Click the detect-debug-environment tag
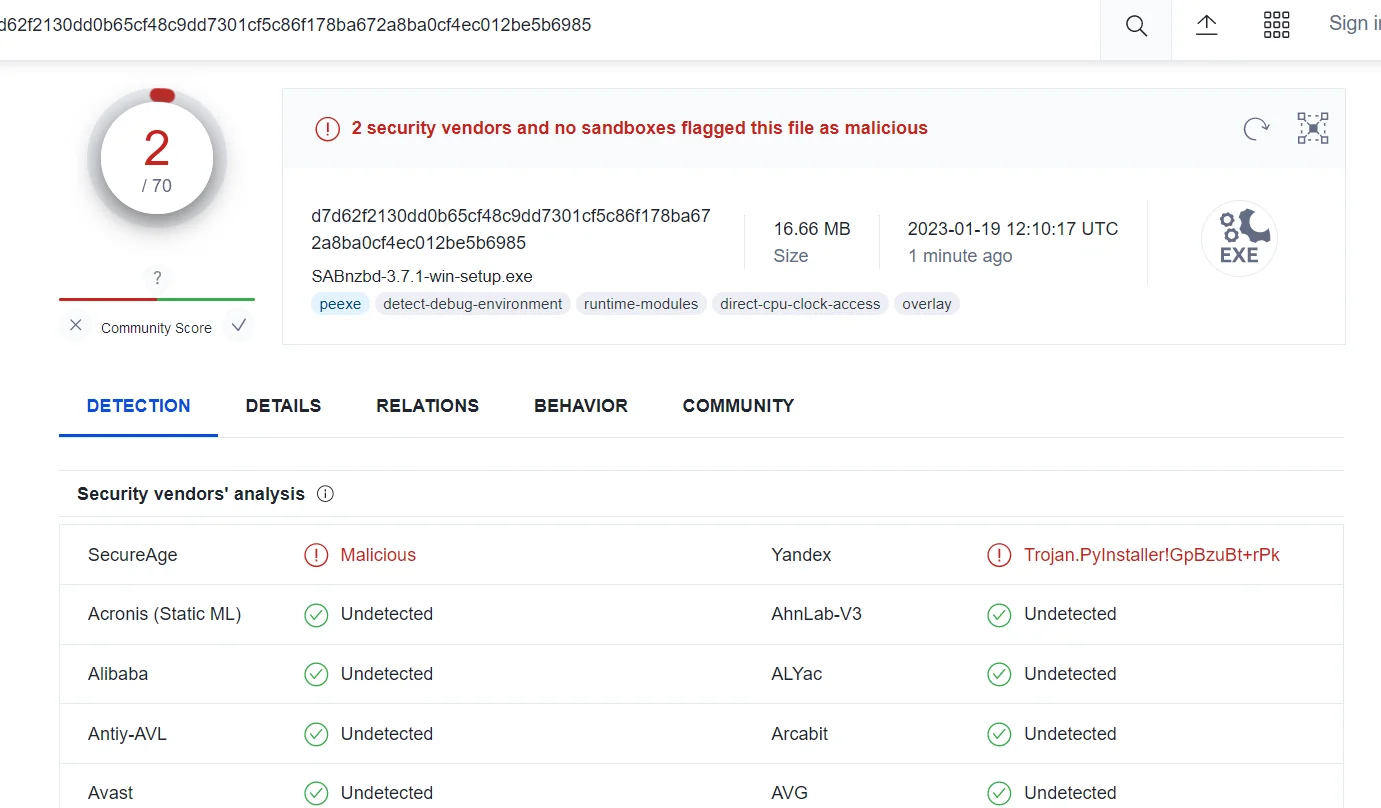 (x=472, y=304)
